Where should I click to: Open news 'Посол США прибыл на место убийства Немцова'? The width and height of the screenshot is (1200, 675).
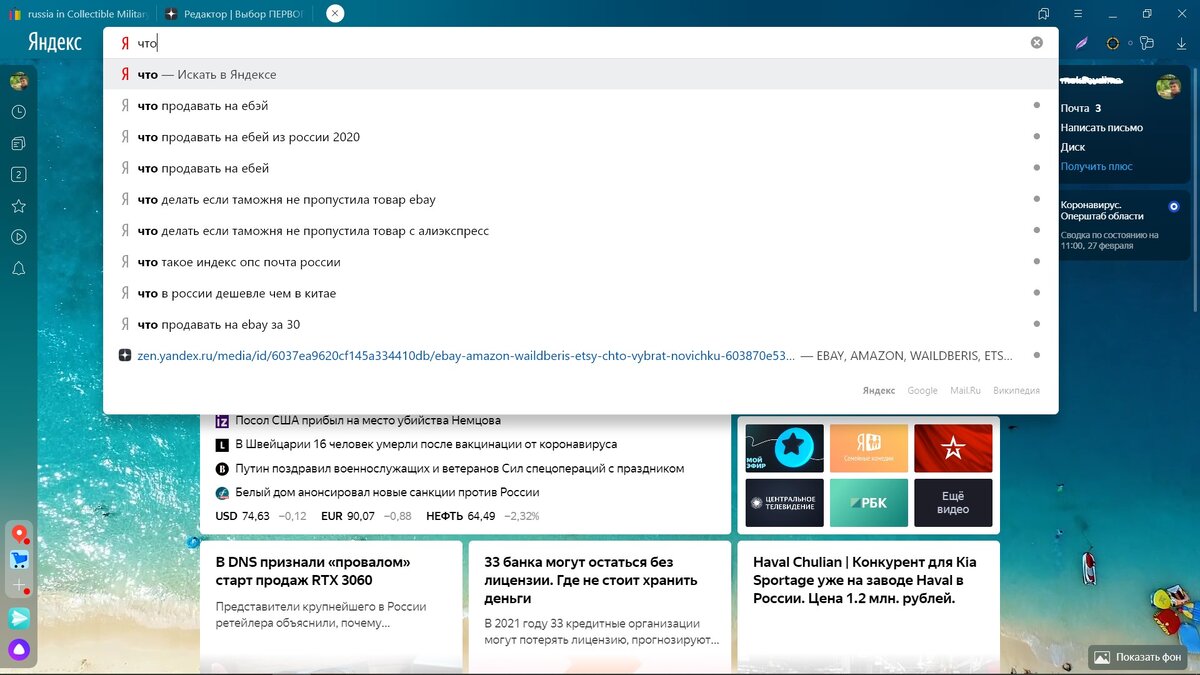pyautogui.click(x=367, y=421)
